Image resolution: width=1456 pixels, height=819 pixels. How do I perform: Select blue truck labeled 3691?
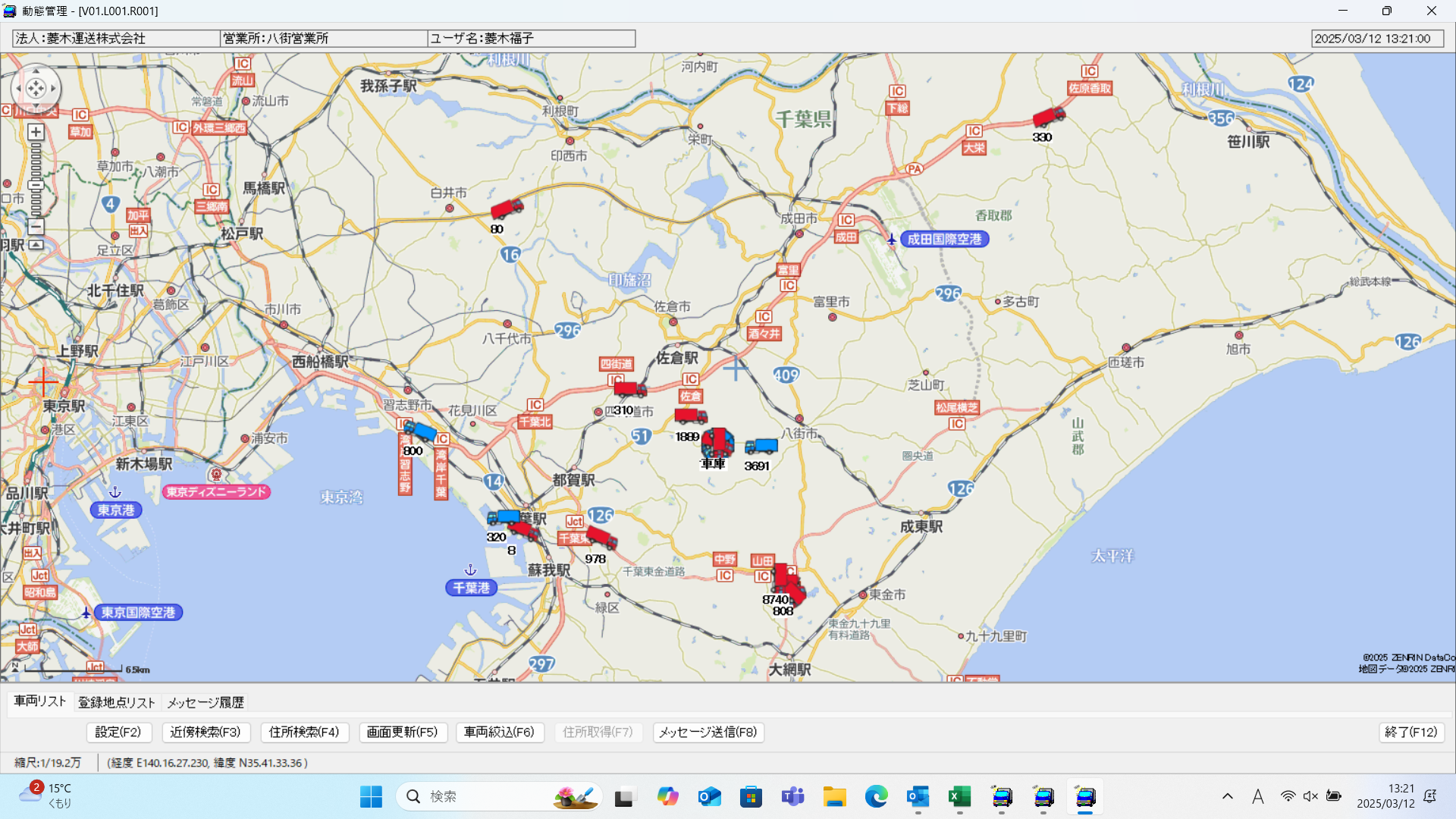761,446
